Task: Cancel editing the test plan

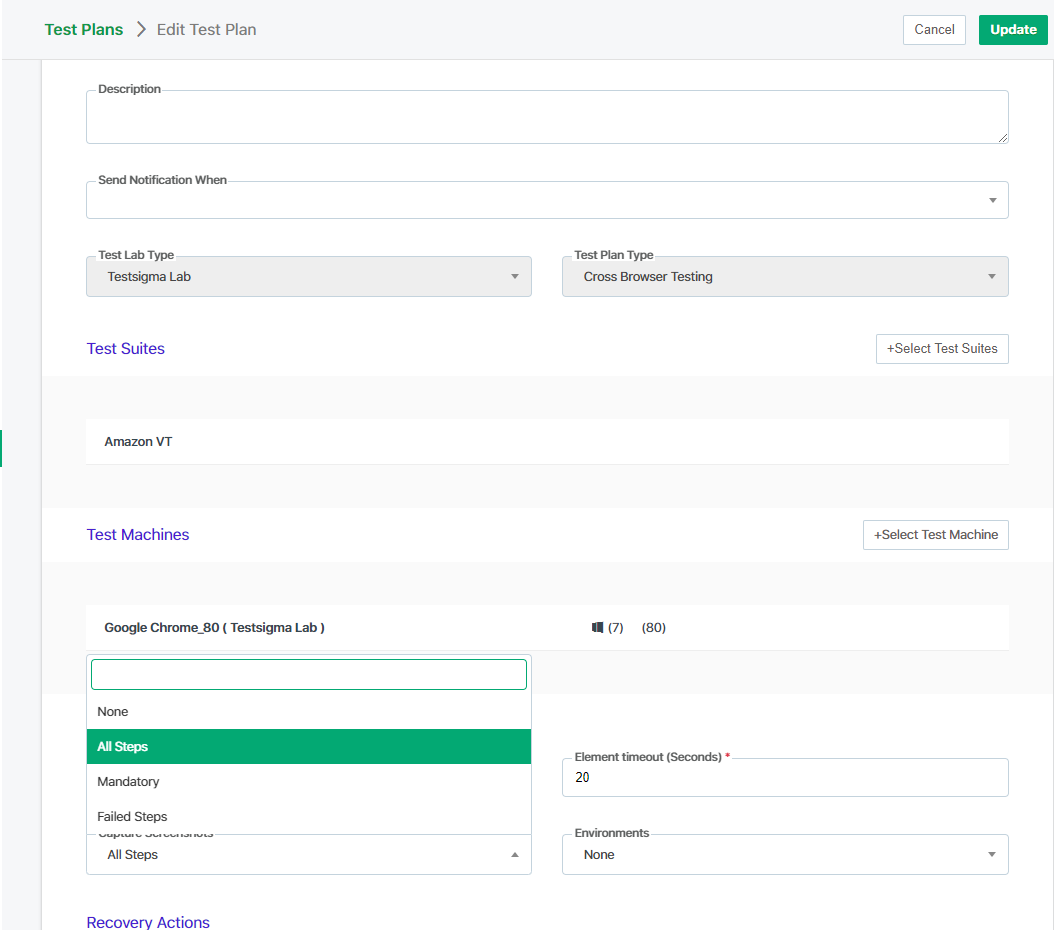Action: coord(934,30)
